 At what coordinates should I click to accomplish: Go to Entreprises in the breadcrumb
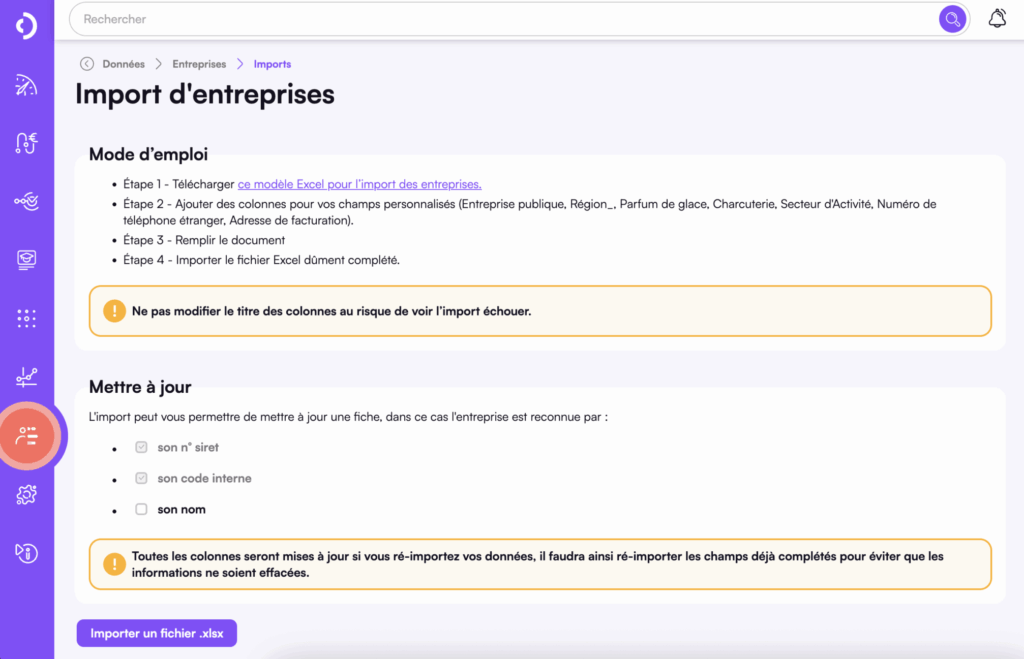(199, 64)
